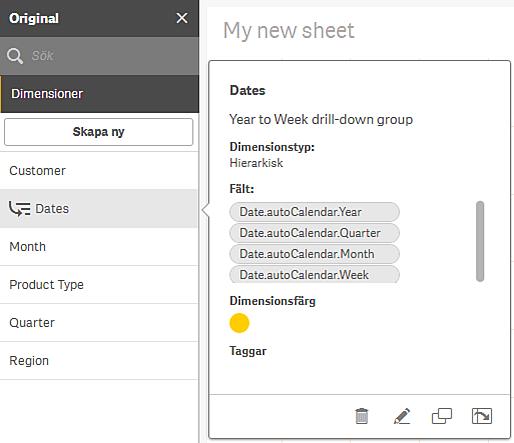Click the drill-down icon beside Dates
This screenshot has width=514, height=443.
click(20, 209)
